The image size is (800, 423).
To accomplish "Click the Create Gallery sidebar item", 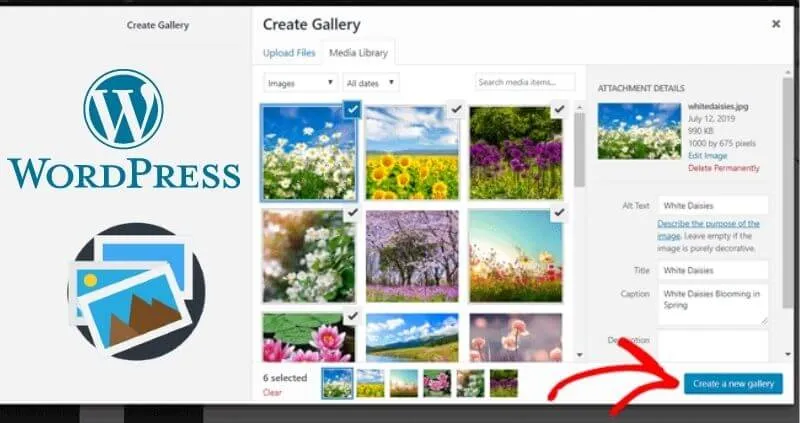I will click(158, 25).
